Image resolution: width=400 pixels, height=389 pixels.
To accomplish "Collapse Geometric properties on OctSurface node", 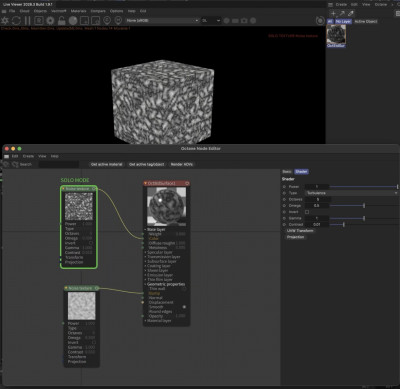I will (145, 284).
